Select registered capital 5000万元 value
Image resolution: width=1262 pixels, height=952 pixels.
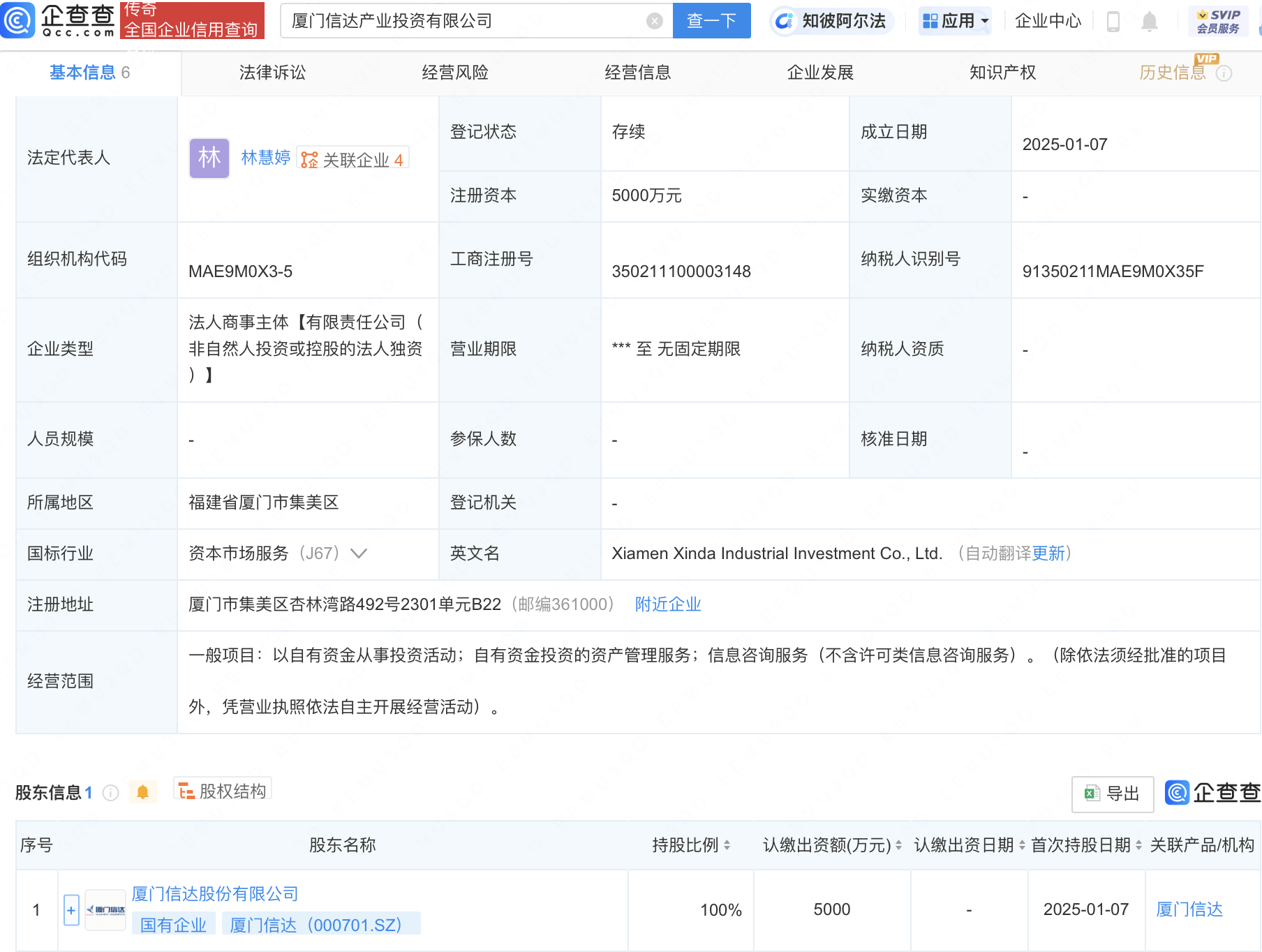pos(646,195)
